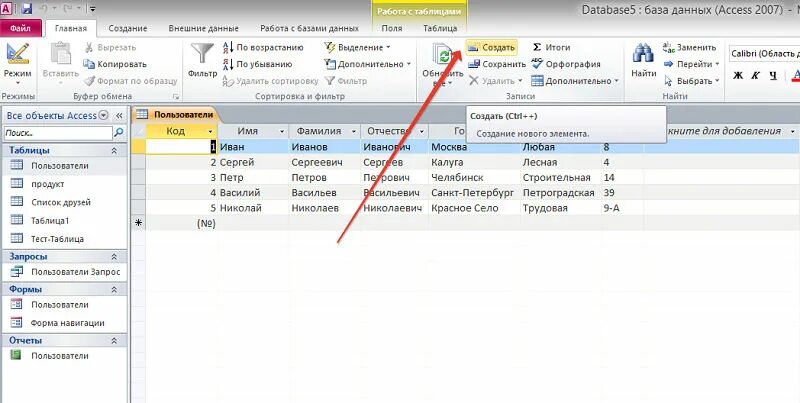
Task: Open the Calibri font name box
Action: 764,53
